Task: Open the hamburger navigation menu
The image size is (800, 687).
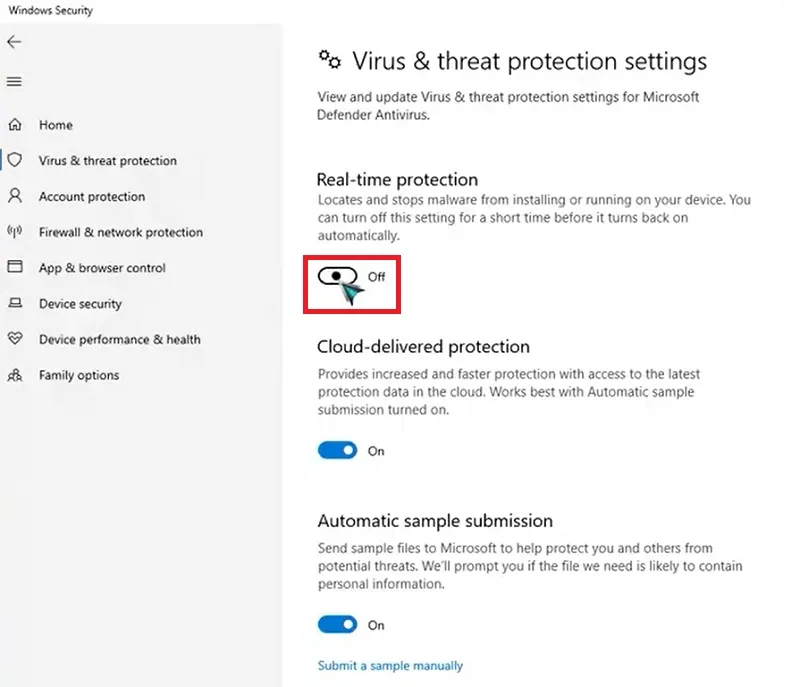Action: click(x=14, y=82)
